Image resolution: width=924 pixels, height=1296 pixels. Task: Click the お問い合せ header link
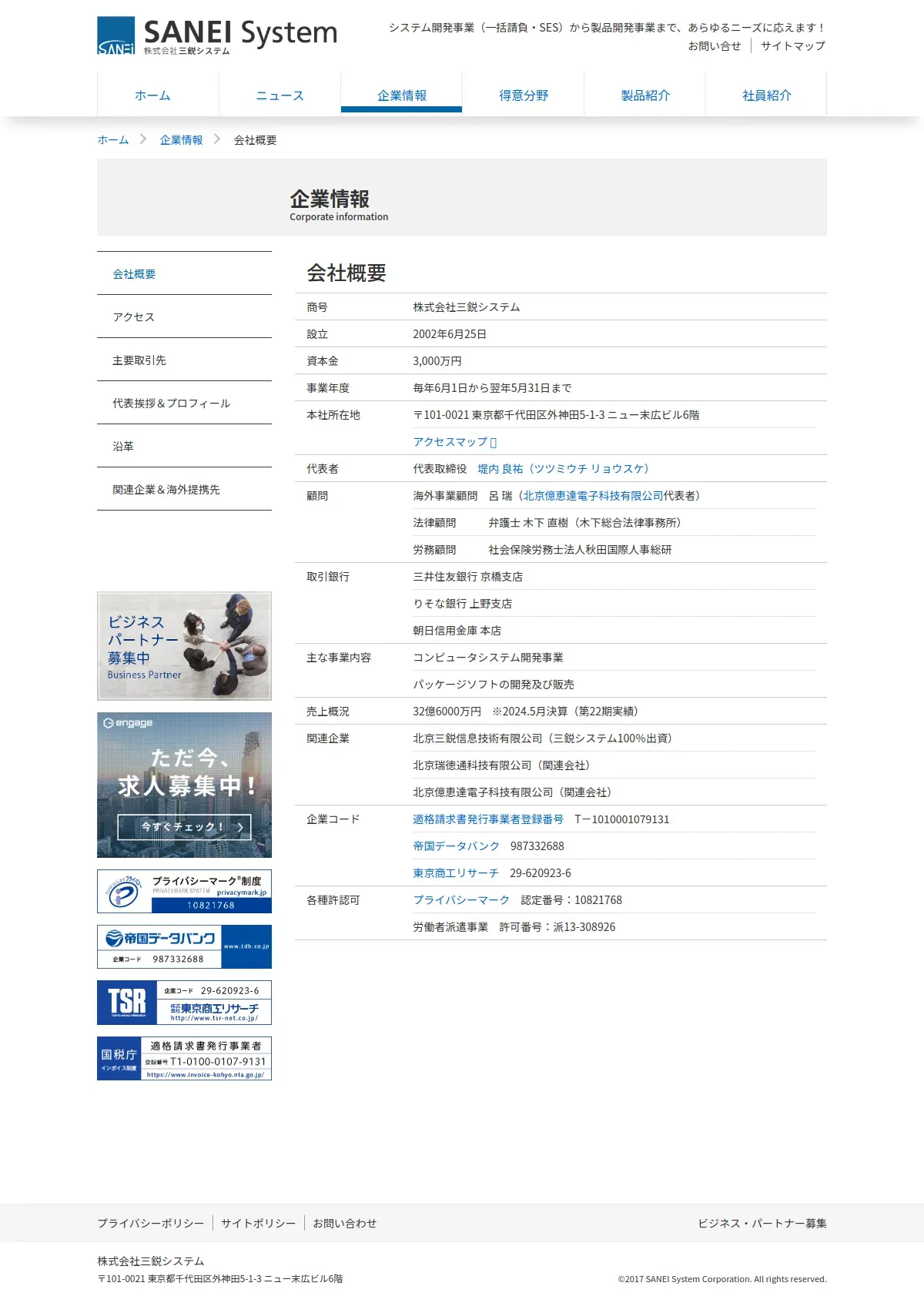715,46
